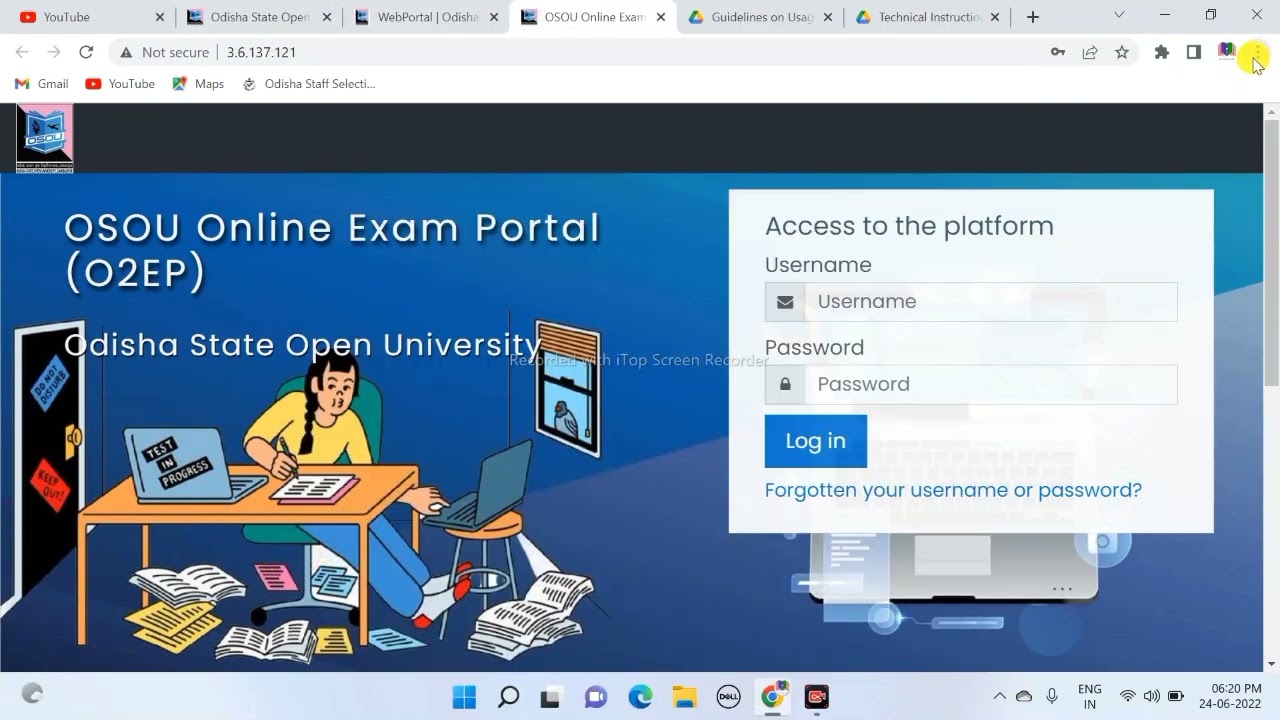Open the Dell app on taskbar
Image resolution: width=1280 pixels, height=720 pixels.
pos(728,696)
